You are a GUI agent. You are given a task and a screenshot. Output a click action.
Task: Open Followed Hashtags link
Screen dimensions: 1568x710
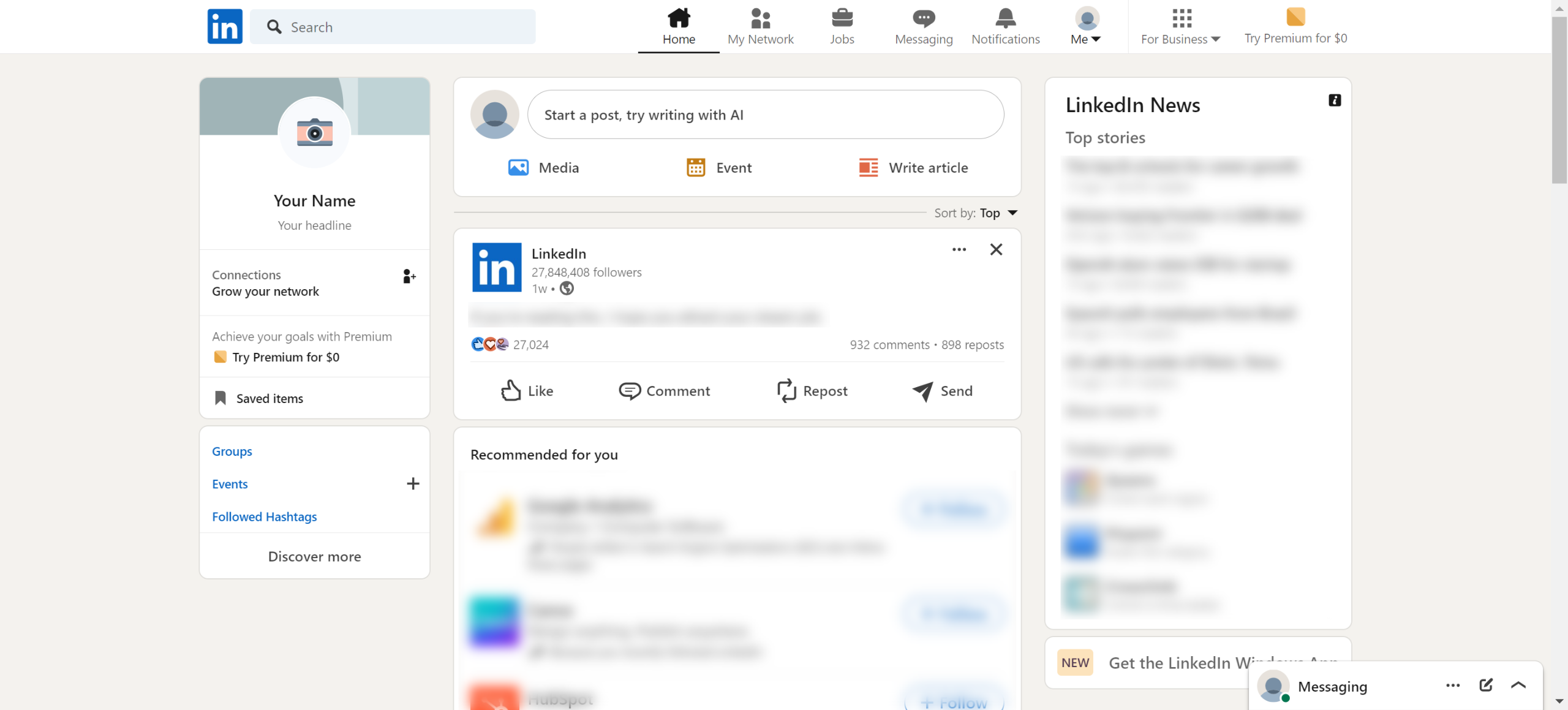click(x=264, y=516)
